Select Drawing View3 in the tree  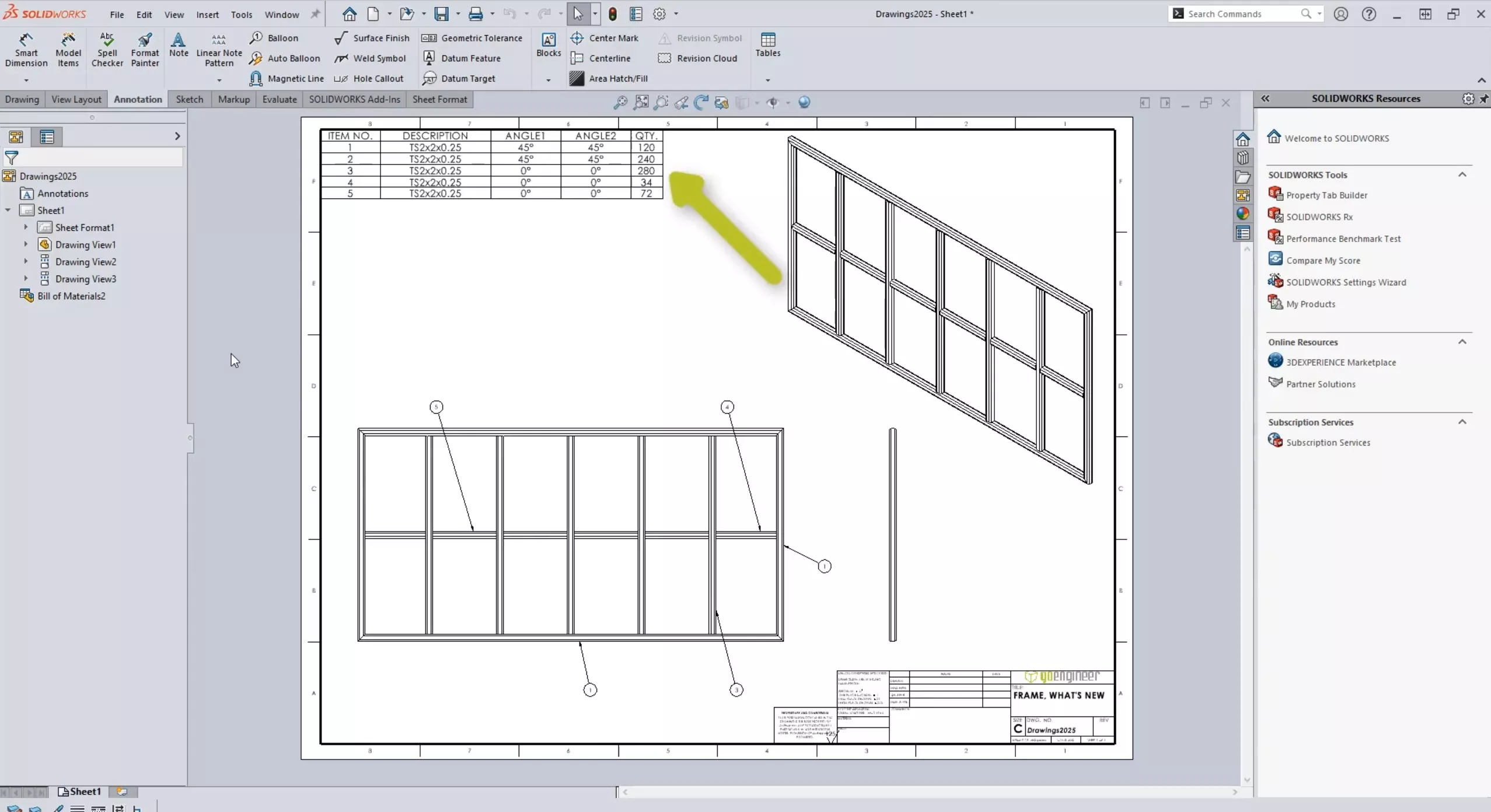coord(85,278)
